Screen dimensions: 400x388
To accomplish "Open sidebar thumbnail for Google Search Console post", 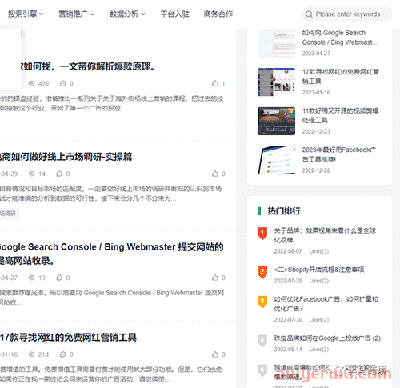I will (276, 43).
